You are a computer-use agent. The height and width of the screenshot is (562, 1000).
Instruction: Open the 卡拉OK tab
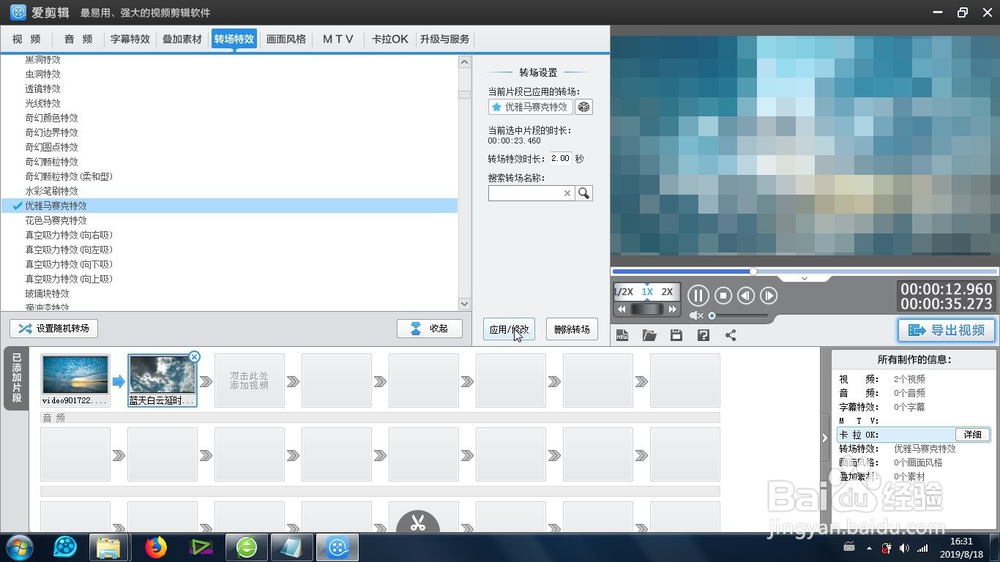[x=390, y=39]
